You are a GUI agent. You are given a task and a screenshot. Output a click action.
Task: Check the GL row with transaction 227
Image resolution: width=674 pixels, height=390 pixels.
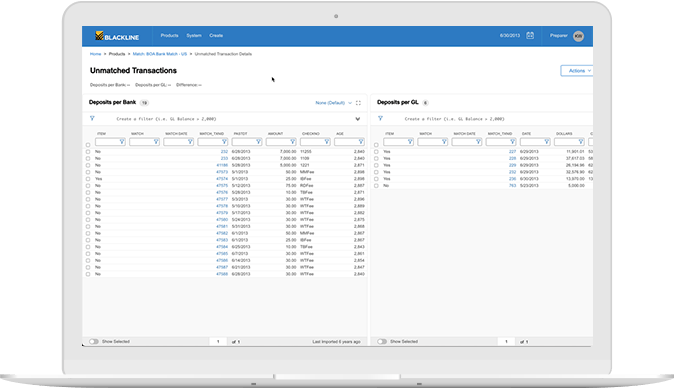point(376,152)
